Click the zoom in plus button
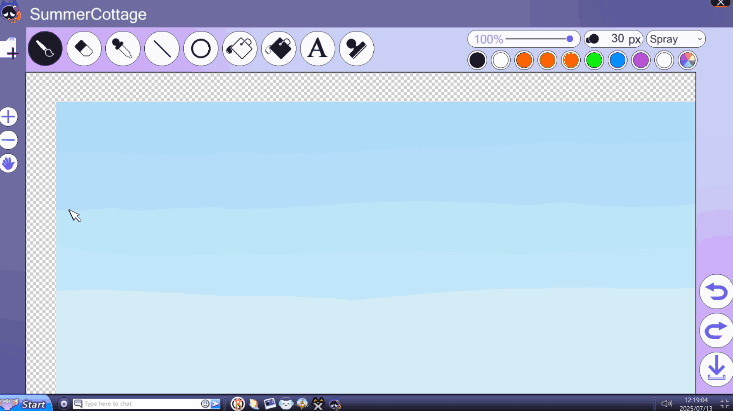The height and width of the screenshot is (411, 733). (x=9, y=117)
